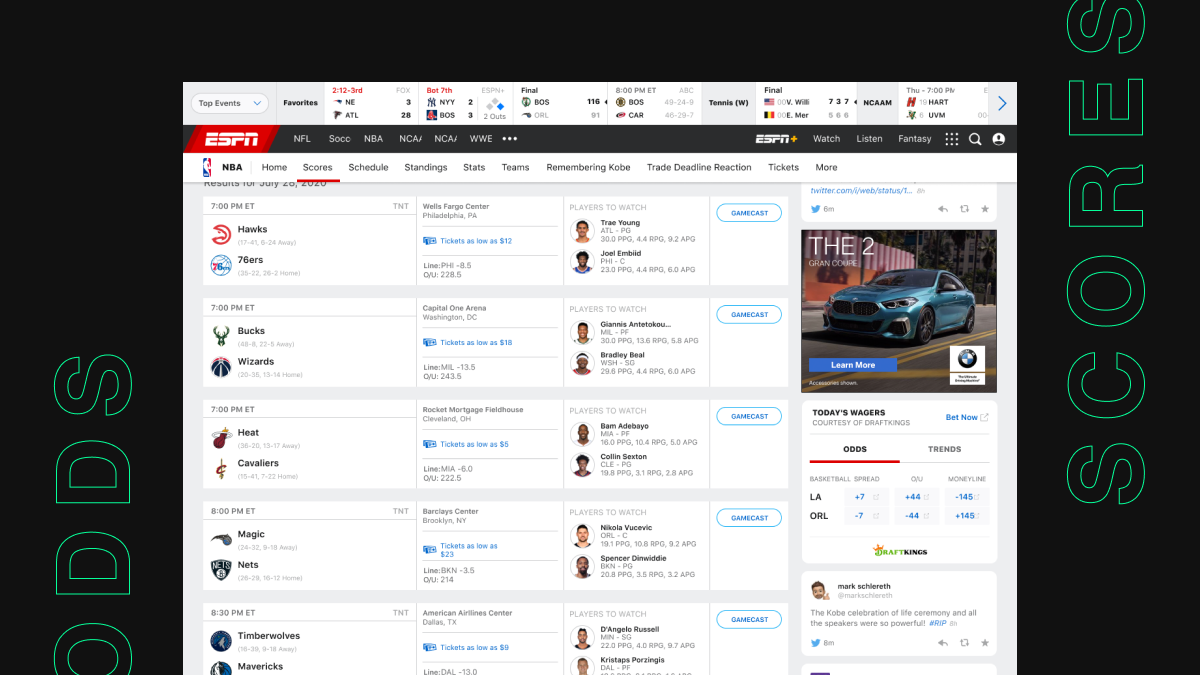
Task: Open the Tickets tab
Action: coord(783,167)
